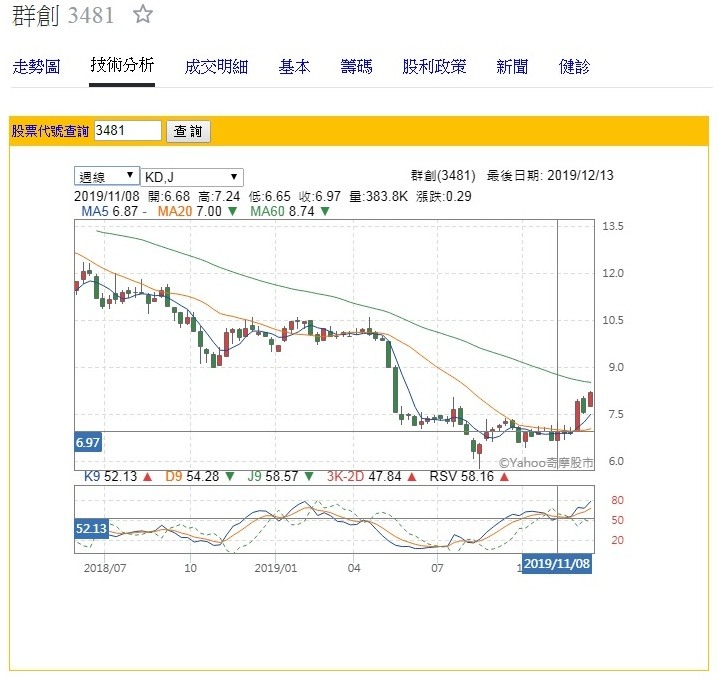Switch to the 成交明細 tab
This screenshot has width=718, height=678.
[216, 67]
